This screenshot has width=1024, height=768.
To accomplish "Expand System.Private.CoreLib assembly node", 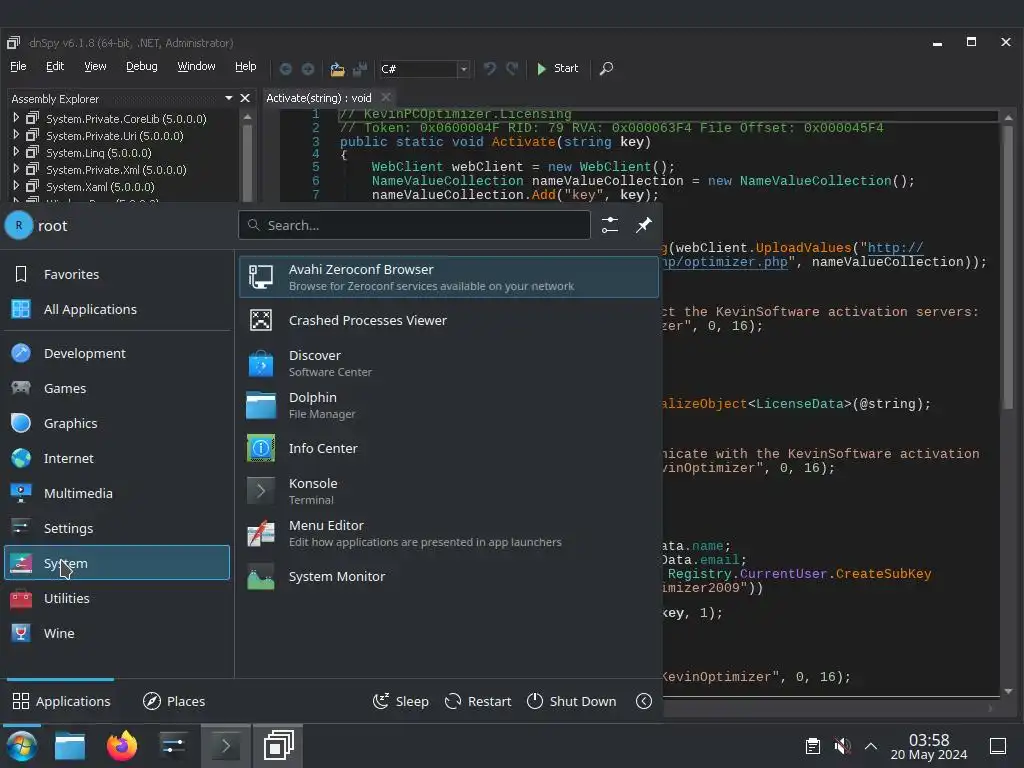I will [16, 118].
